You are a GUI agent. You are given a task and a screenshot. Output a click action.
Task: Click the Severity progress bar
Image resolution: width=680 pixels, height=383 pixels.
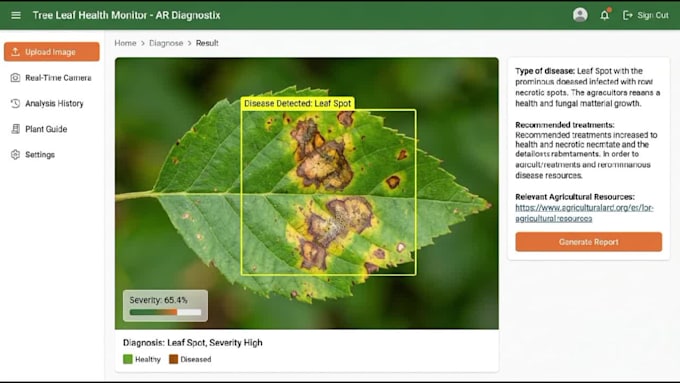click(165, 312)
